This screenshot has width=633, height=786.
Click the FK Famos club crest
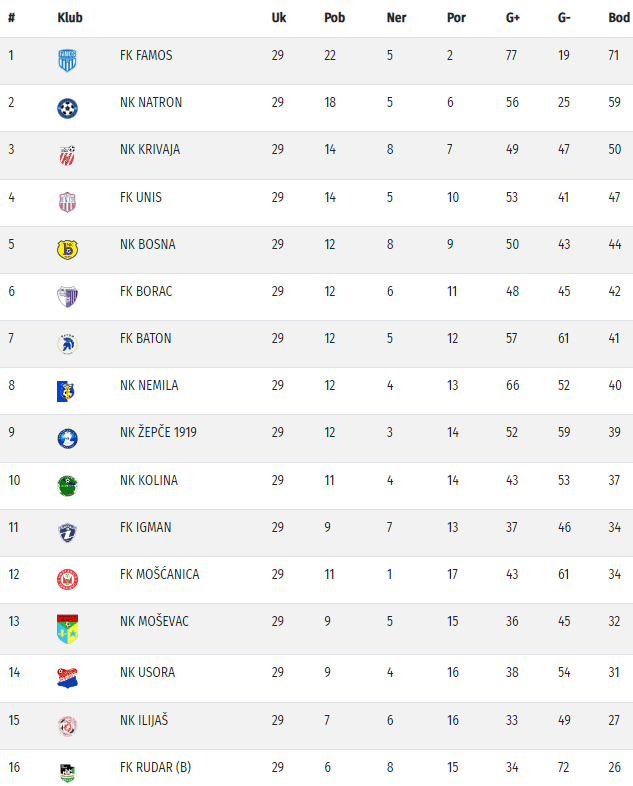point(67,59)
